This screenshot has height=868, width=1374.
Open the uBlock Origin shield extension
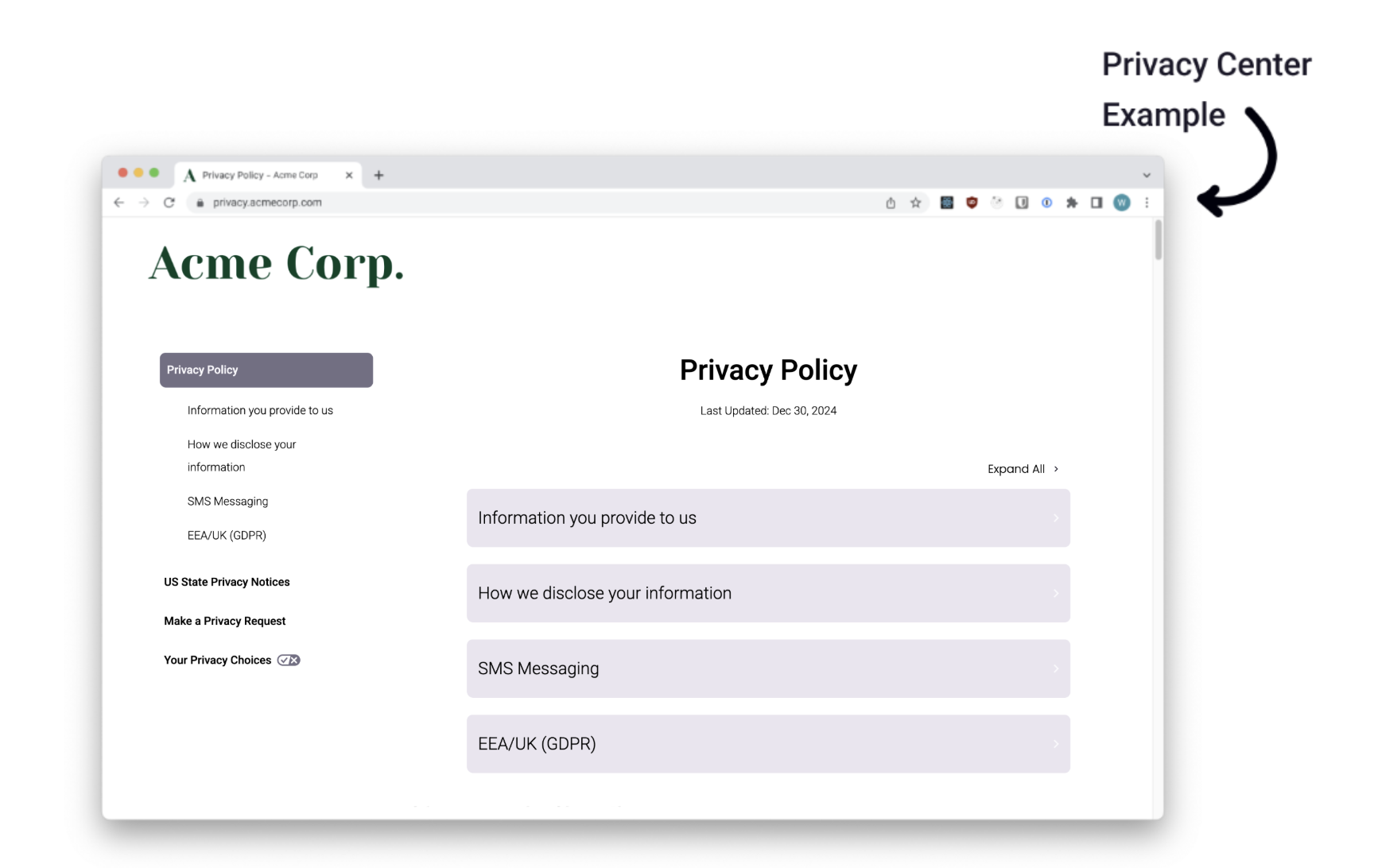tap(972, 203)
